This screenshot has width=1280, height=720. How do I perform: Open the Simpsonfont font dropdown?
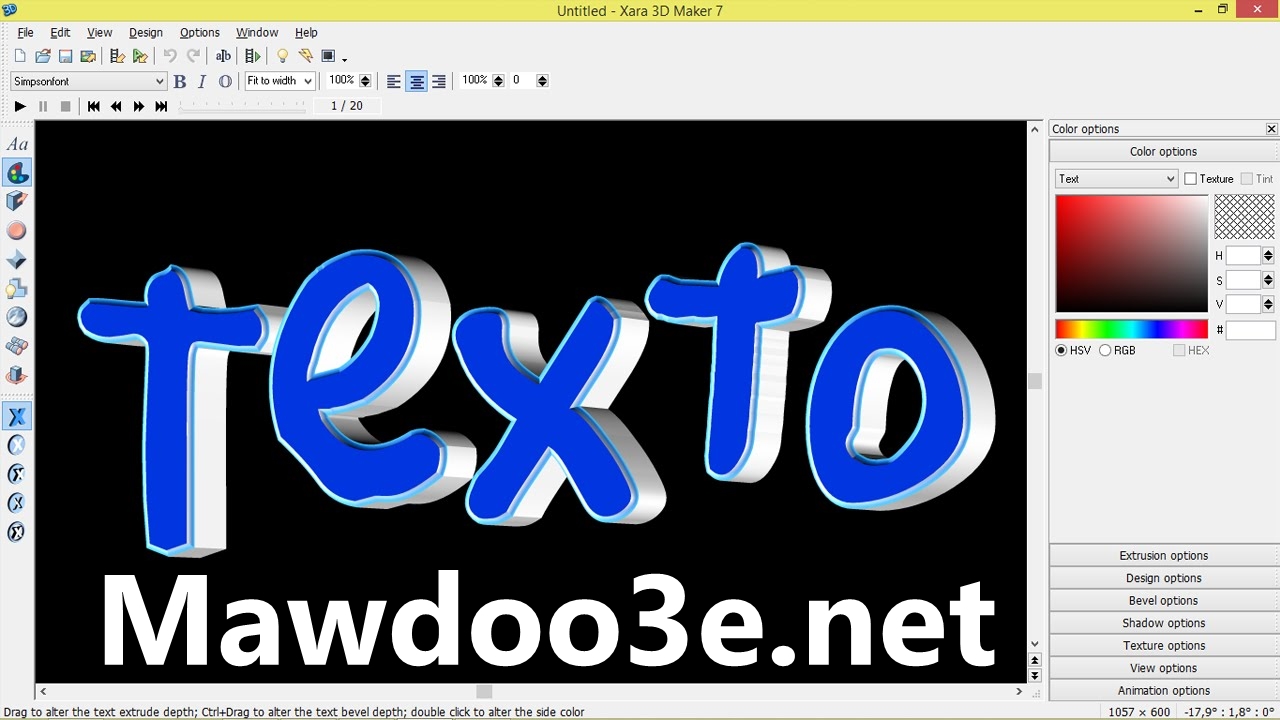pos(88,81)
